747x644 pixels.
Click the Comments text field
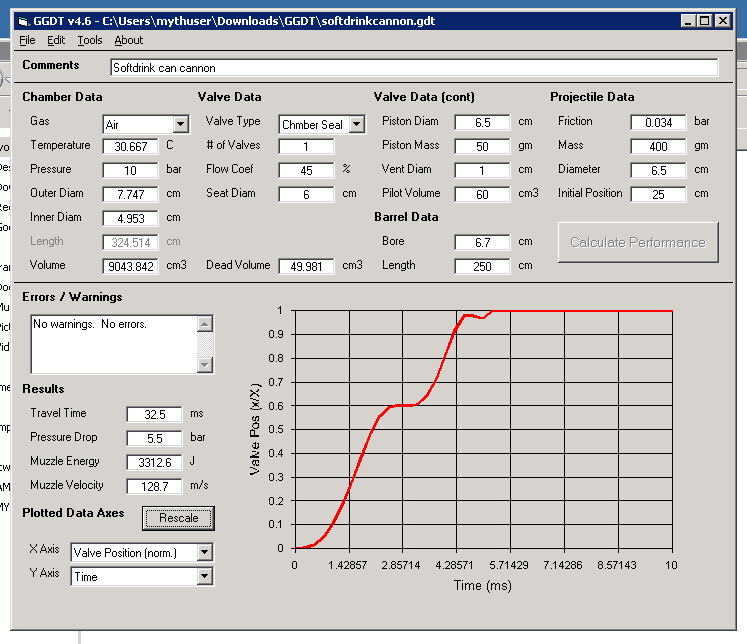(x=414, y=68)
